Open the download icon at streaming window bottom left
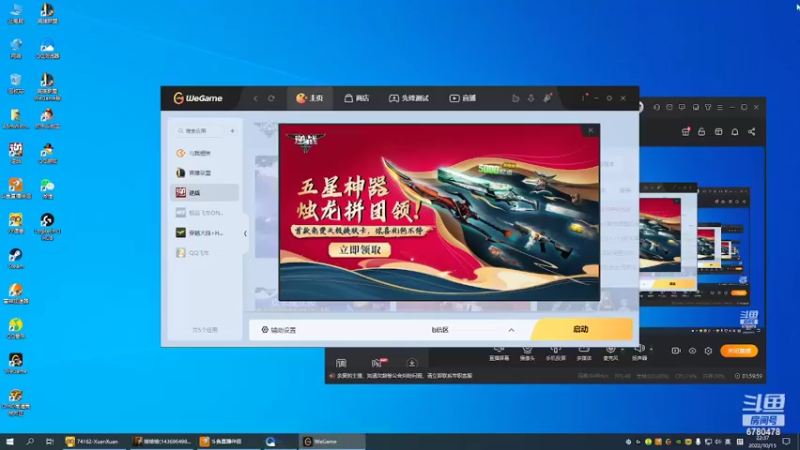 point(412,363)
